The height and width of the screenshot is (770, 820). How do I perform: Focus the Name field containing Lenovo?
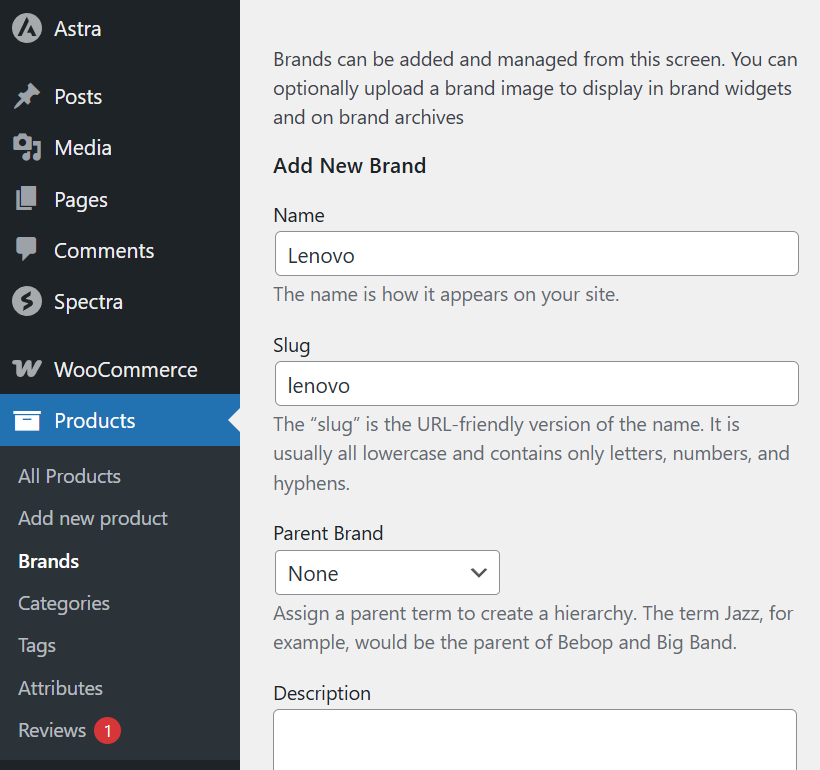(x=537, y=254)
